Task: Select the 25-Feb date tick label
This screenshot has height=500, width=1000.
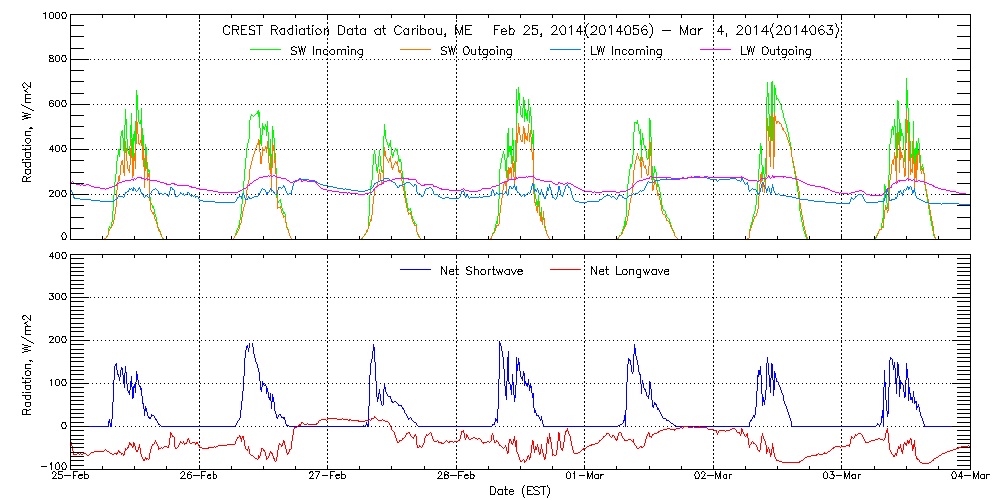Action: (x=72, y=476)
